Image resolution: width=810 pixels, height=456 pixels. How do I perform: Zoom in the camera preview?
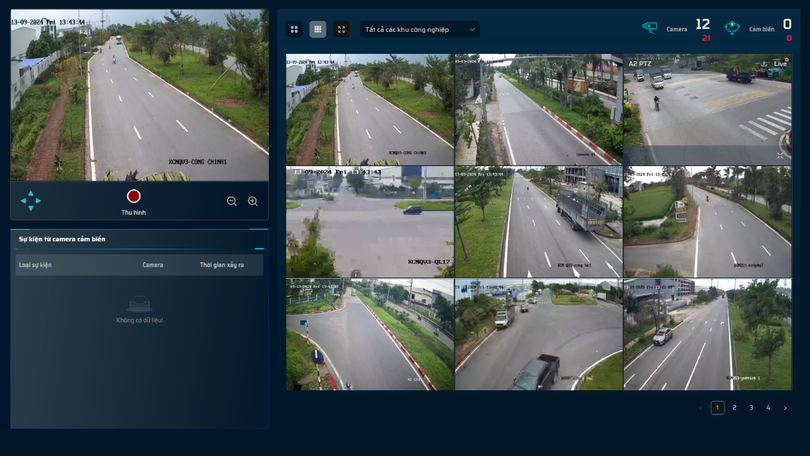253,201
